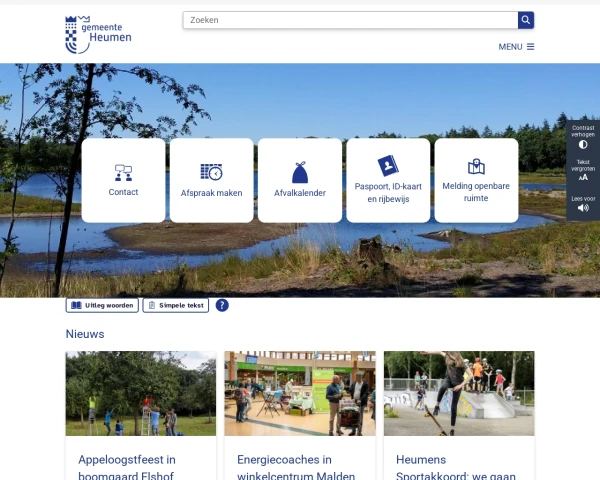Image resolution: width=600 pixels, height=480 pixels.
Task: Click the Afspraak maken calendar clock icon
Action: [x=212, y=172]
